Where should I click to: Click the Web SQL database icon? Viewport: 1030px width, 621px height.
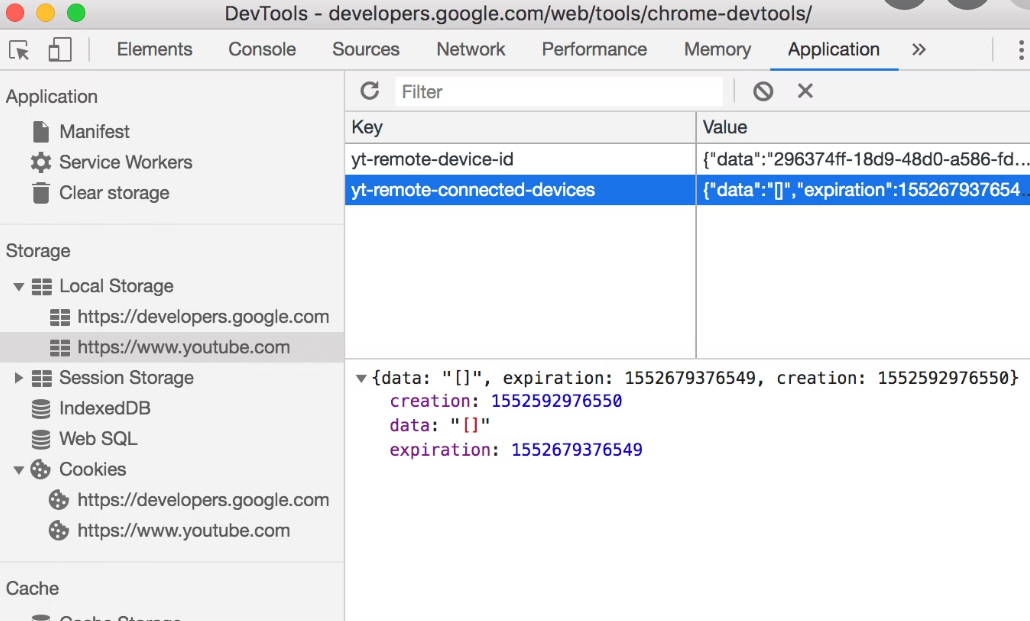click(41, 439)
